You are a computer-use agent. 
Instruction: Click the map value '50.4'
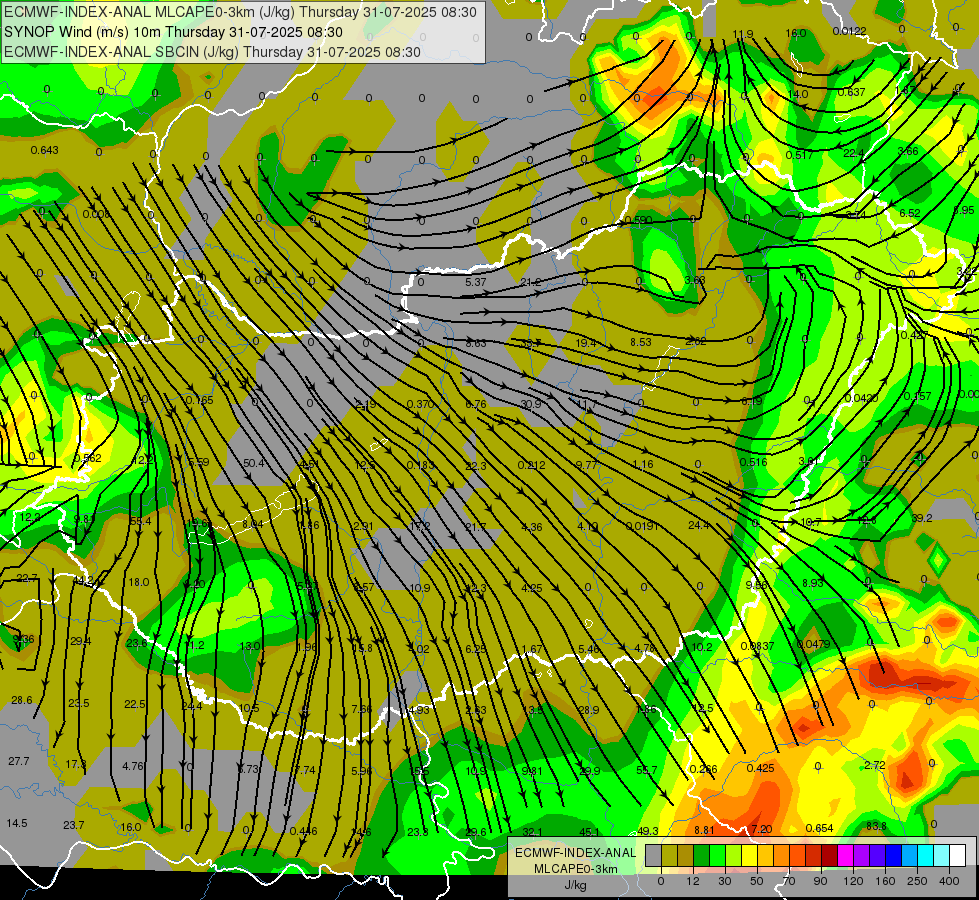253,463
